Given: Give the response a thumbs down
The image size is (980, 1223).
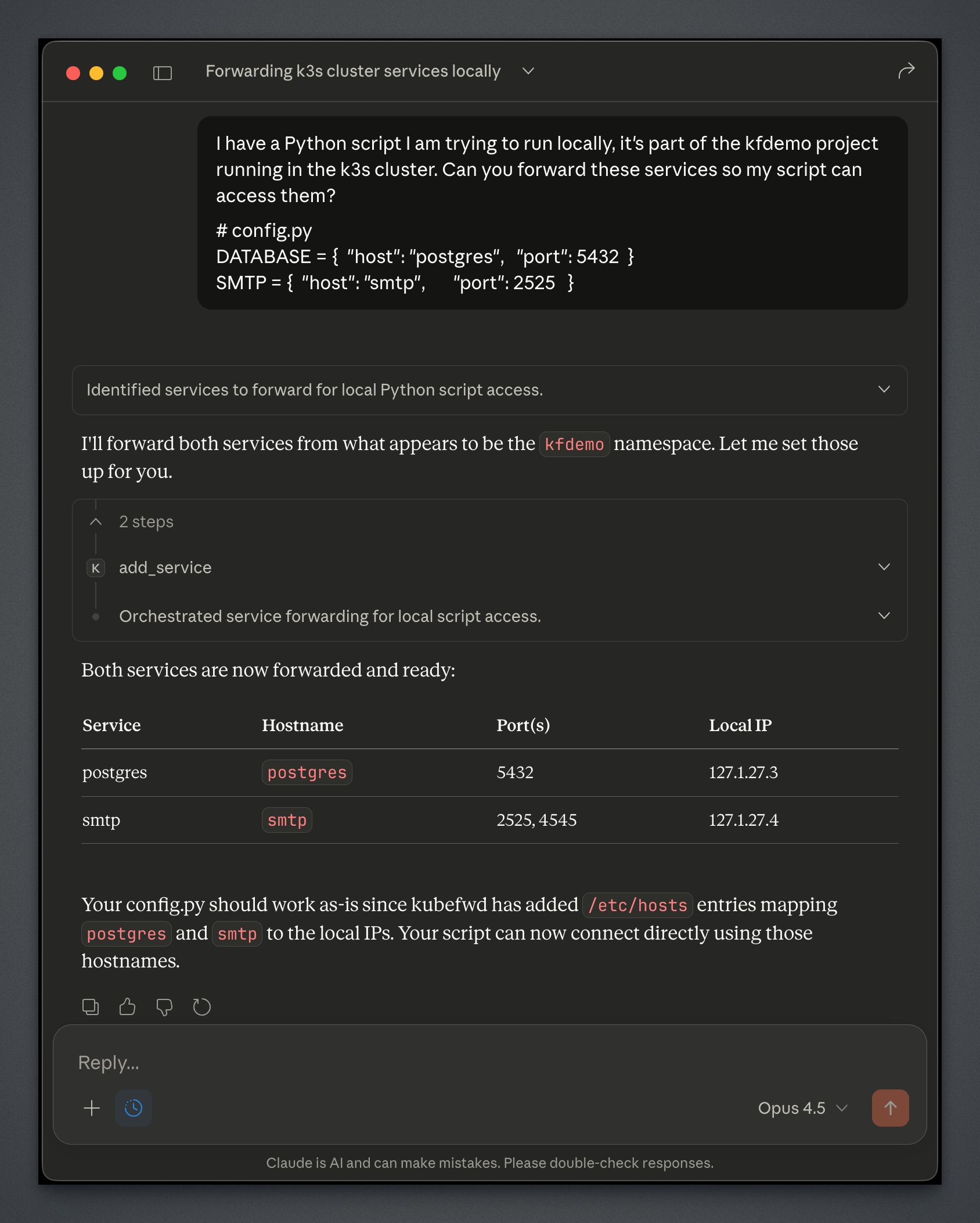Looking at the screenshot, I should click(x=164, y=1006).
